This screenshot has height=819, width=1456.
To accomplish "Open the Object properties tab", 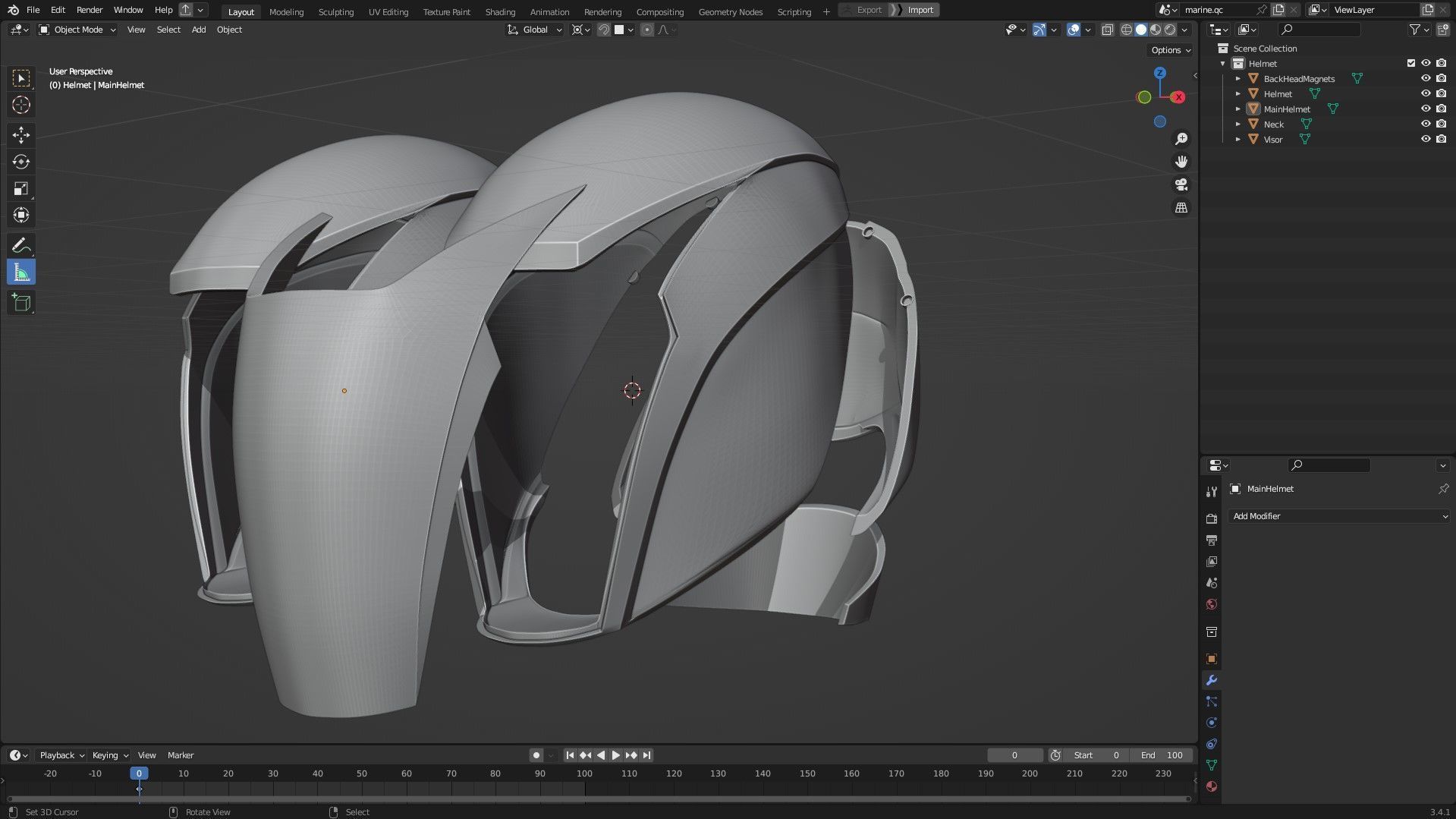I will [x=1212, y=659].
